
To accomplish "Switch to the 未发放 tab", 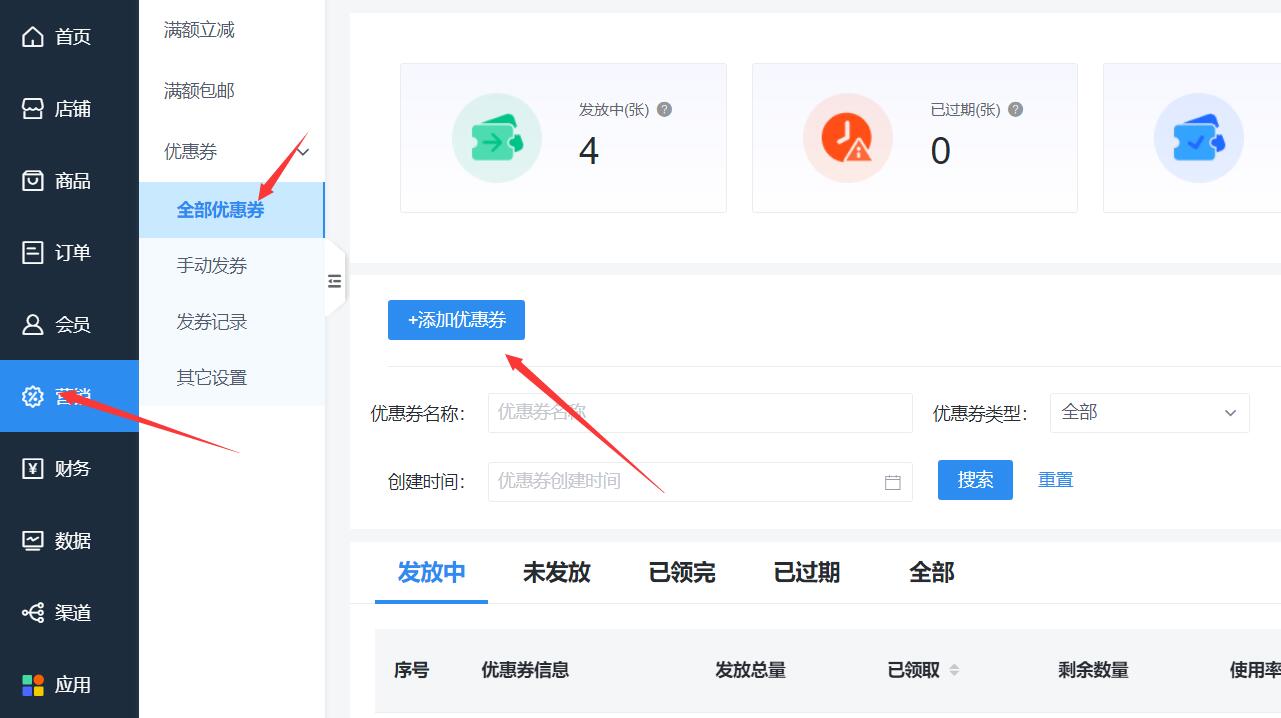I will pyautogui.click(x=556, y=573).
